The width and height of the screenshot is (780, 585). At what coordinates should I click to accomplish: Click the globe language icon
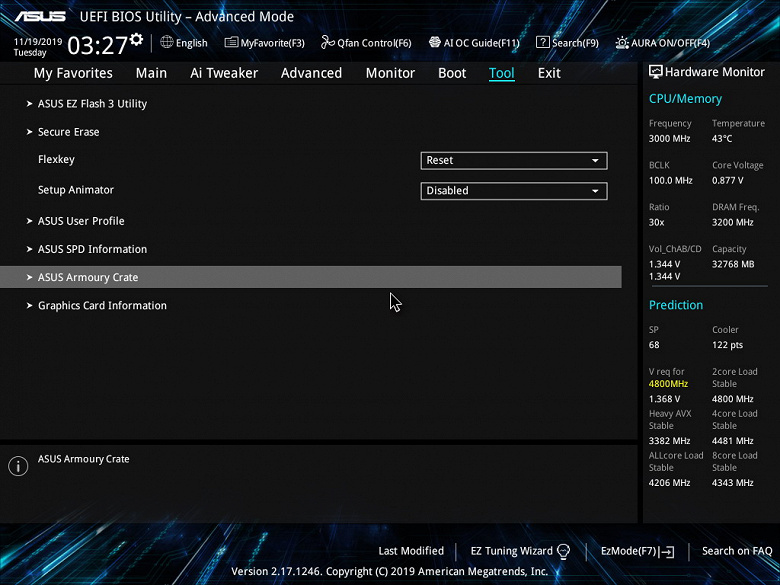[167, 42]
